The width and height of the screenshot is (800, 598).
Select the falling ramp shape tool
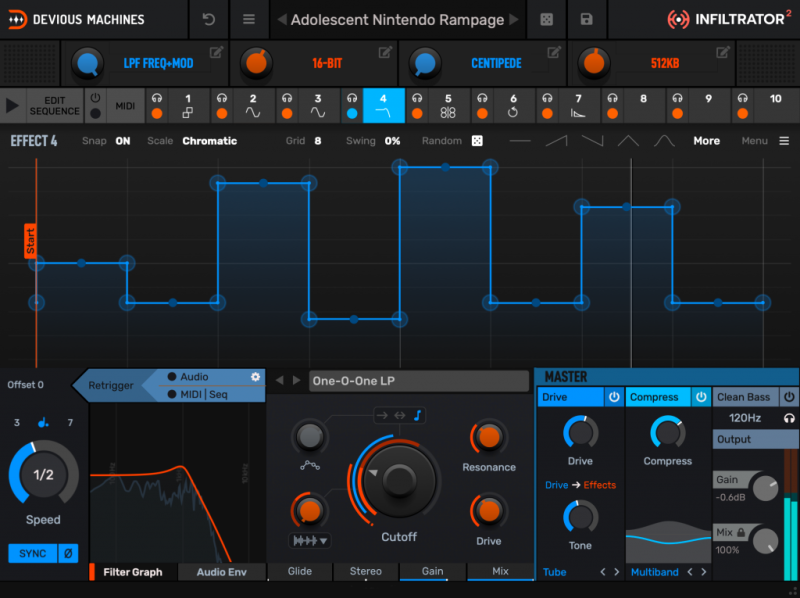[x=594, y=141]
